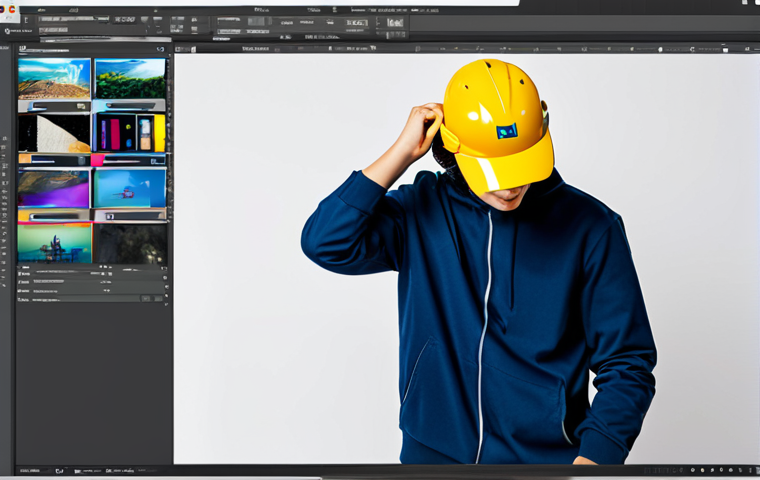This screenshot has height=480, width=760.
Task: Select the purple mountain landscape thumbnail
Action: [54, 189]
